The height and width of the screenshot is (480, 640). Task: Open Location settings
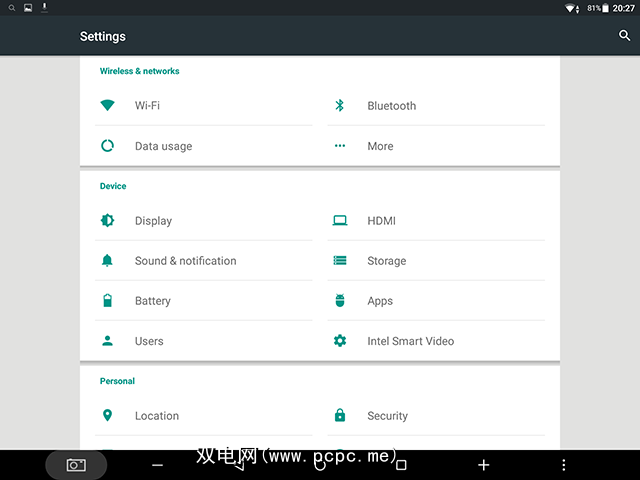204,416
